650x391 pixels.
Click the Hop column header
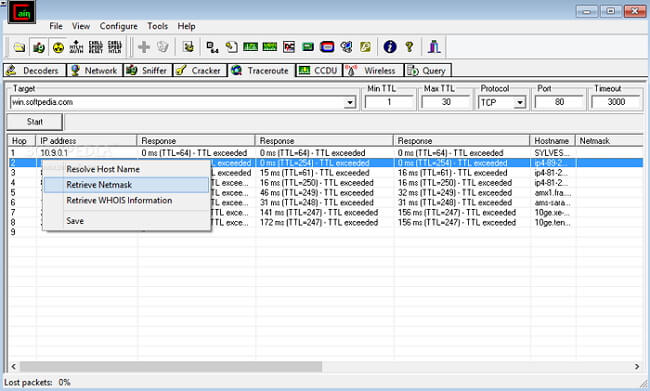22,141
